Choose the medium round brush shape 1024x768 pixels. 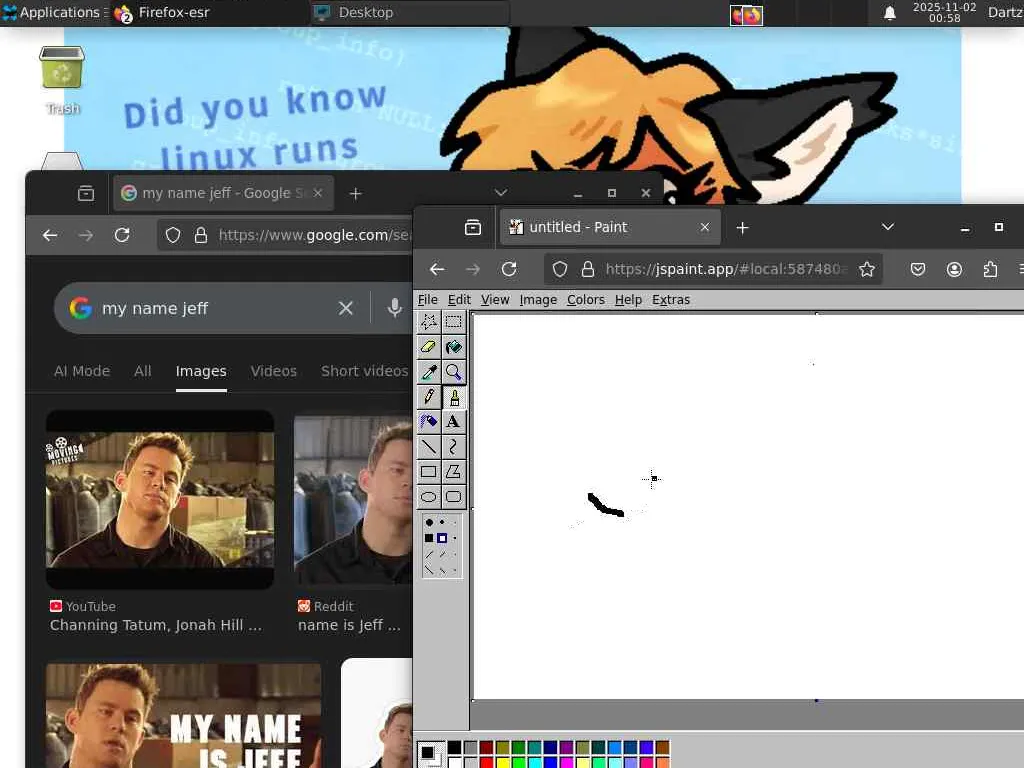point(442,522)
